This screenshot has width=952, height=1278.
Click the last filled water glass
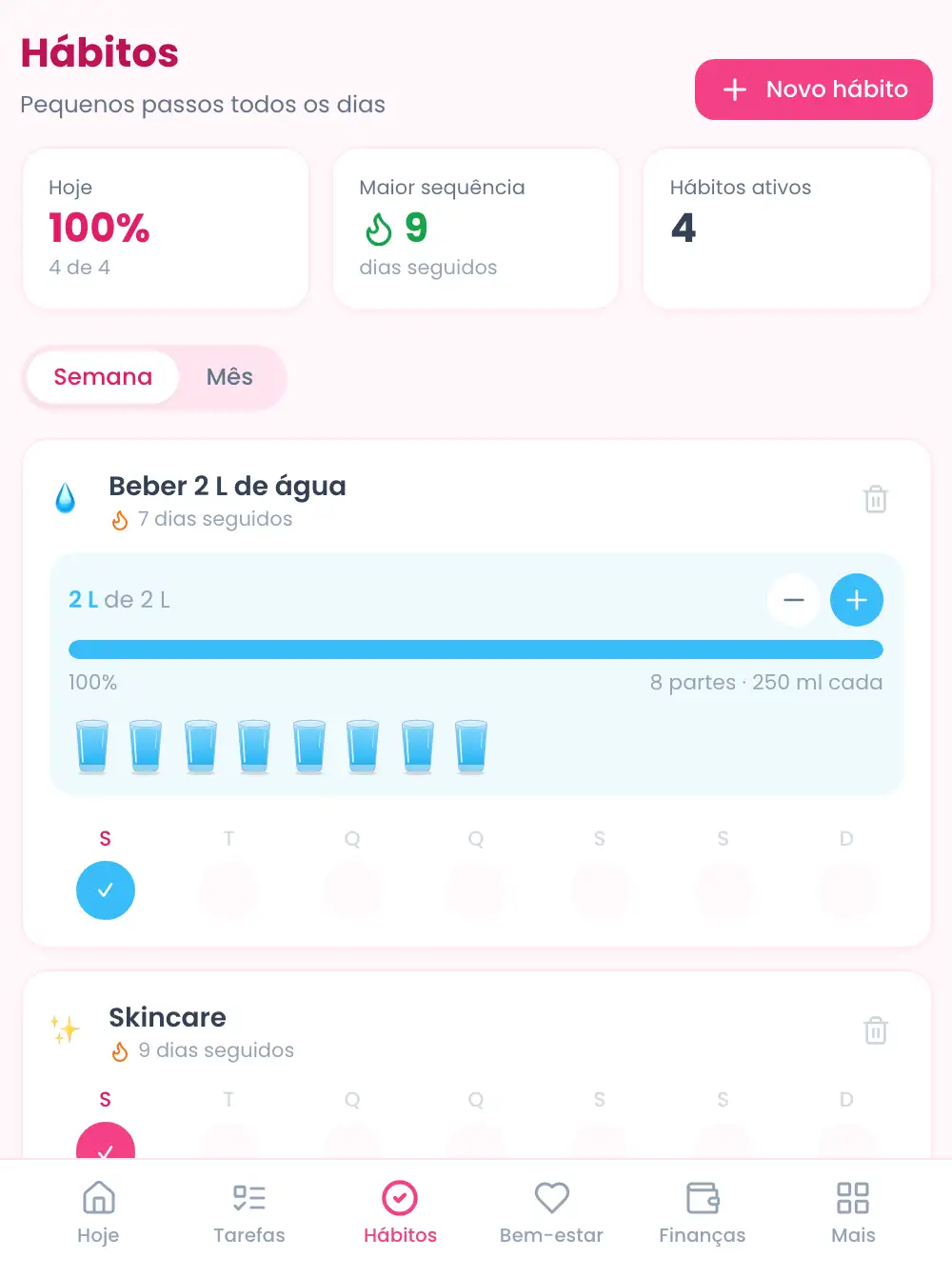(x=471, y=747)
